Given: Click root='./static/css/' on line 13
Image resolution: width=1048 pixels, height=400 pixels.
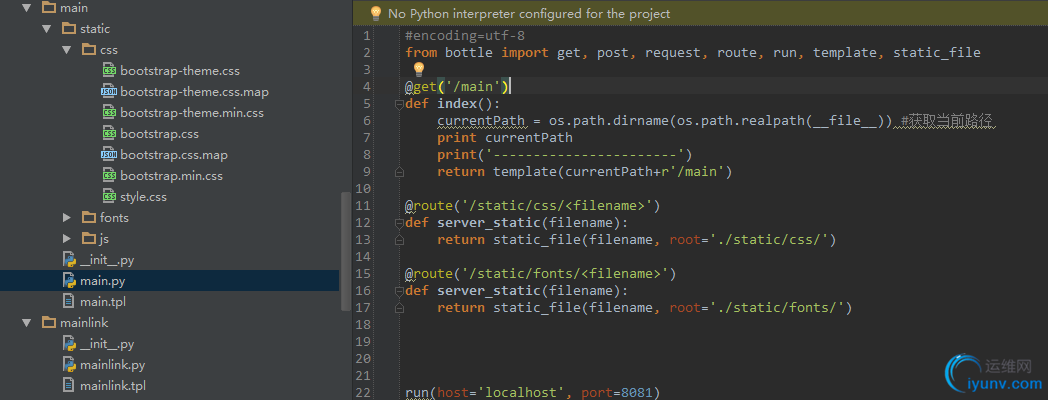Looking at the screenshot, I should pyautogui.click(x=749, y=239).
